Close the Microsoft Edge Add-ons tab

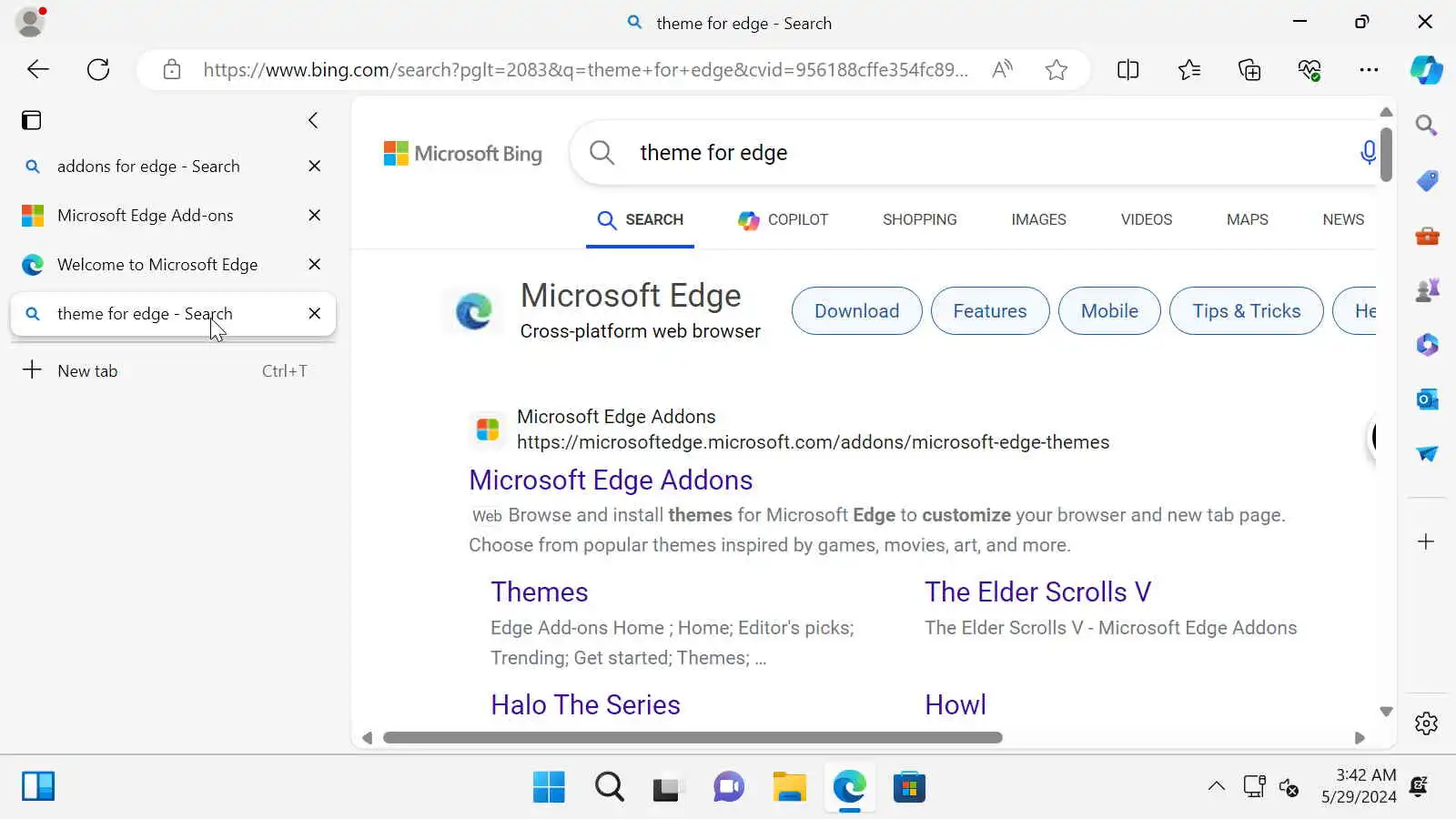pos(315,216)
